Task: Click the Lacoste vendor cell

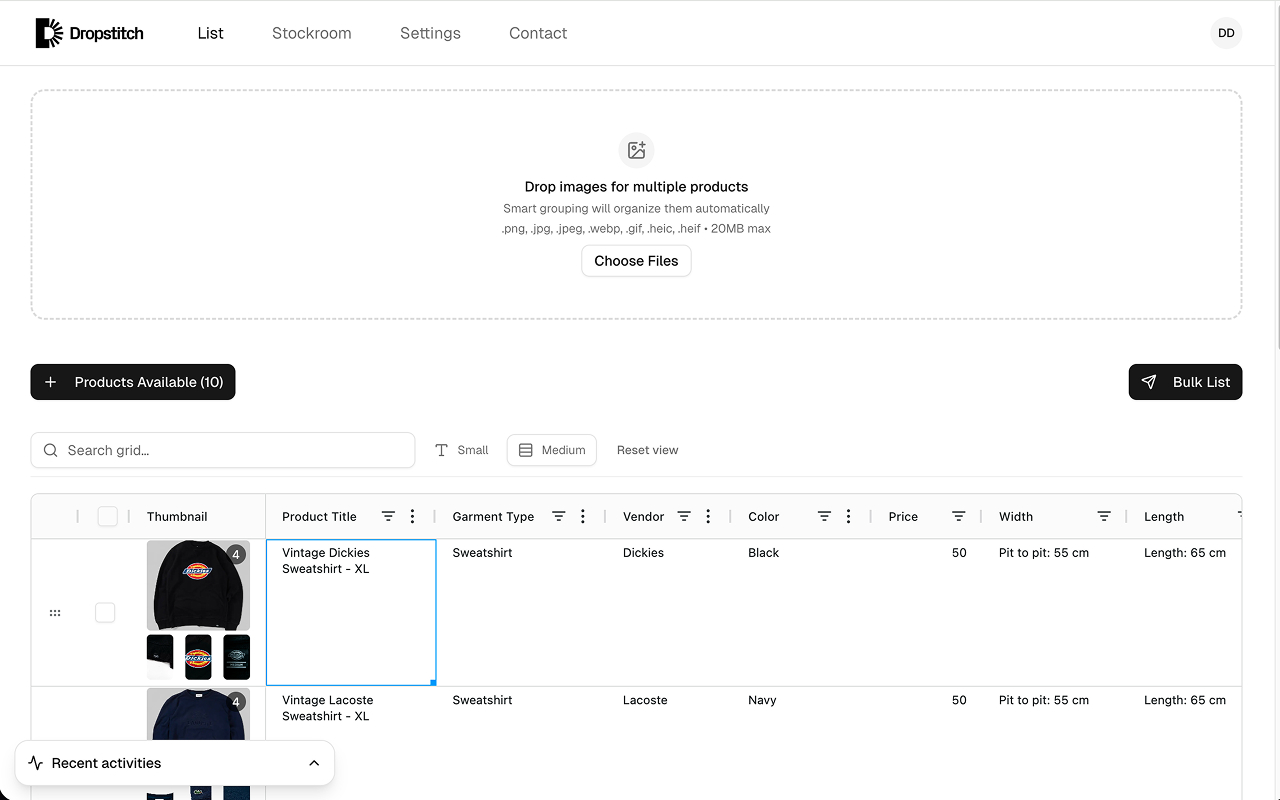Action: pyautogui.click(x=669, y=743)
